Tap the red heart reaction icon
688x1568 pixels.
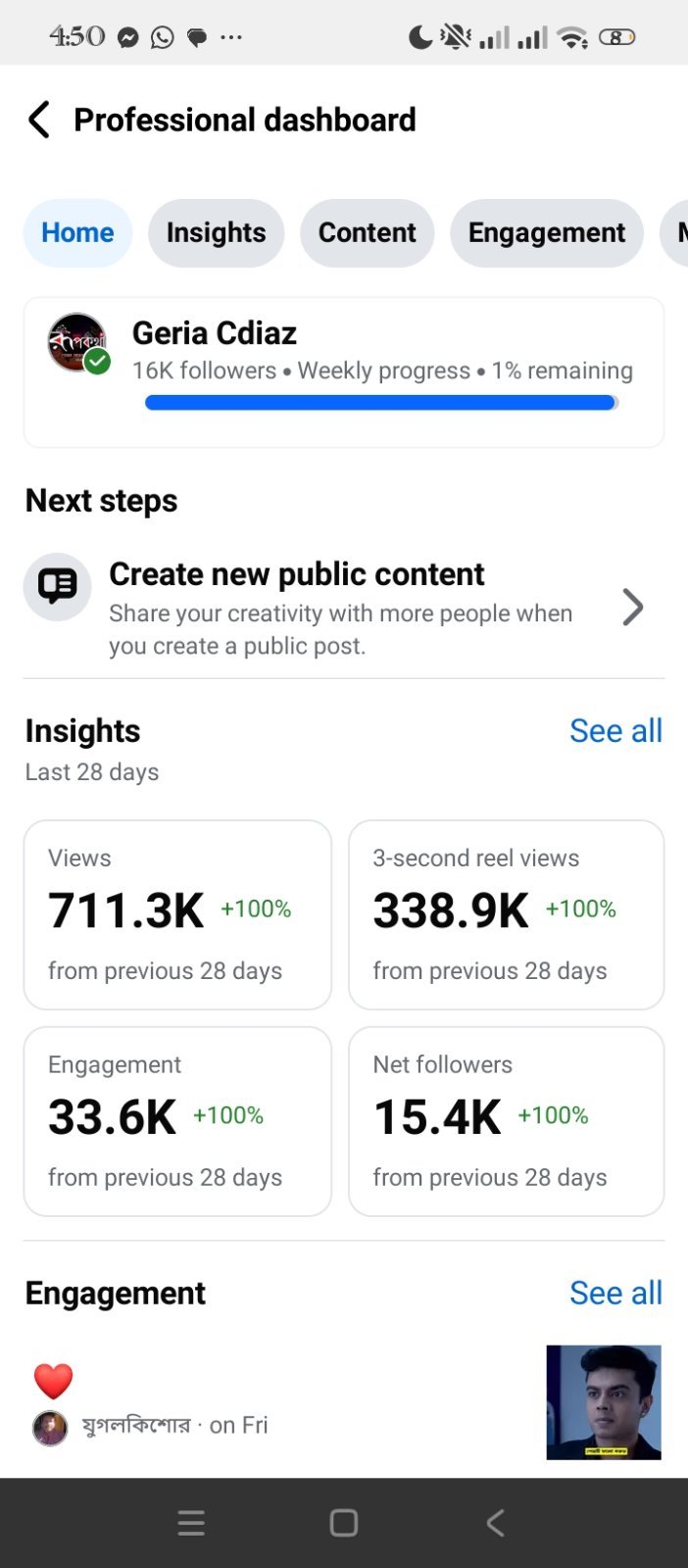pos(53,1381)
